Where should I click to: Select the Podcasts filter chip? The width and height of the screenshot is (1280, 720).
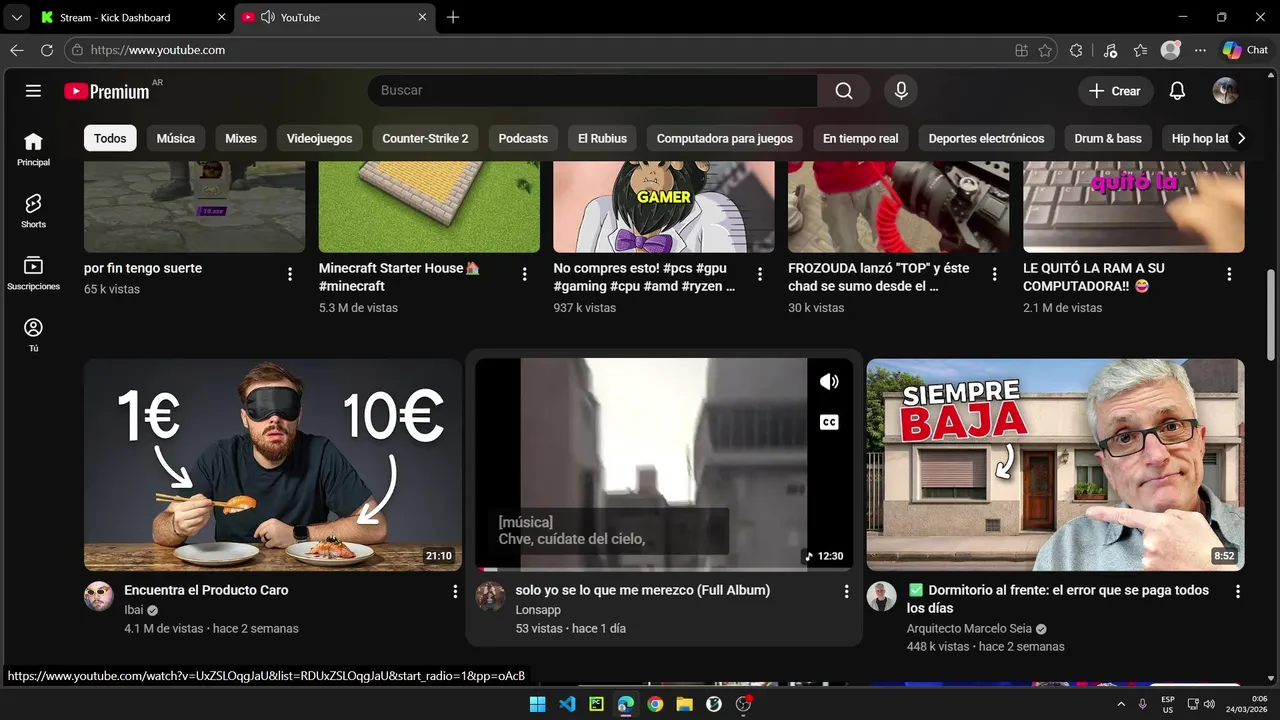tap(523, 138)
